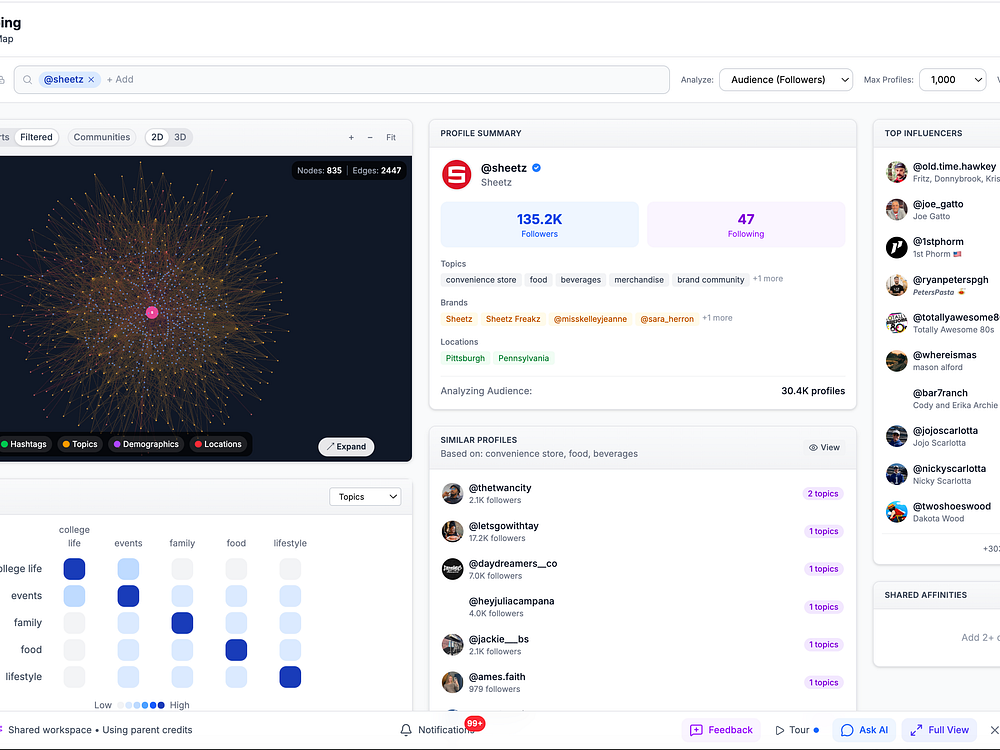The height and width of the screenshot is (750, 1000).
Task: Toggle Locations legend filter
Action: [218, 444]
